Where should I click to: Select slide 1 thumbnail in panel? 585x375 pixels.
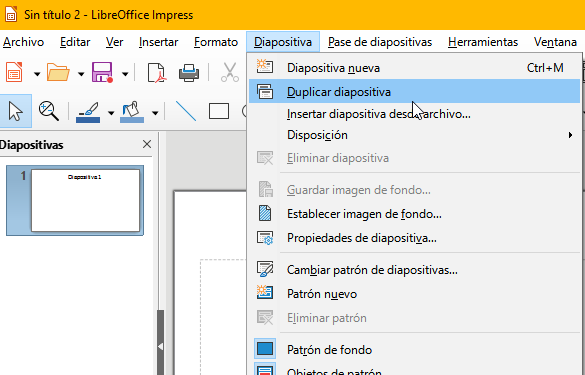[x=85, y=200]
